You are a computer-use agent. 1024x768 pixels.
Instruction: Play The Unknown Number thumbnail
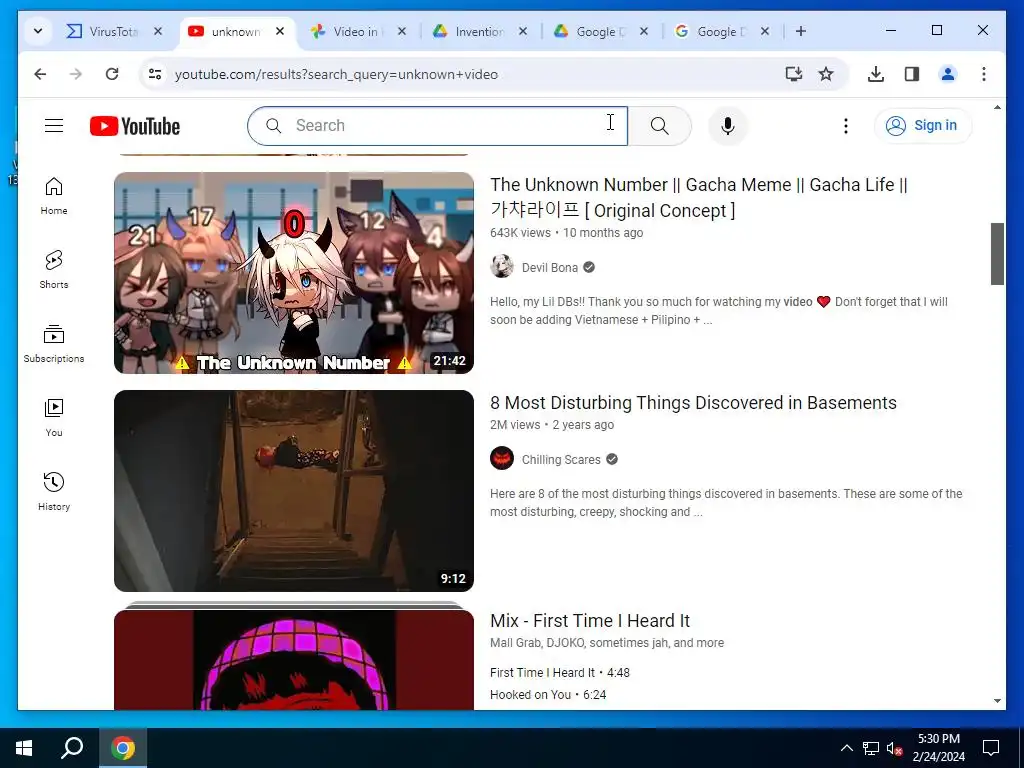(x=294, y=273)
